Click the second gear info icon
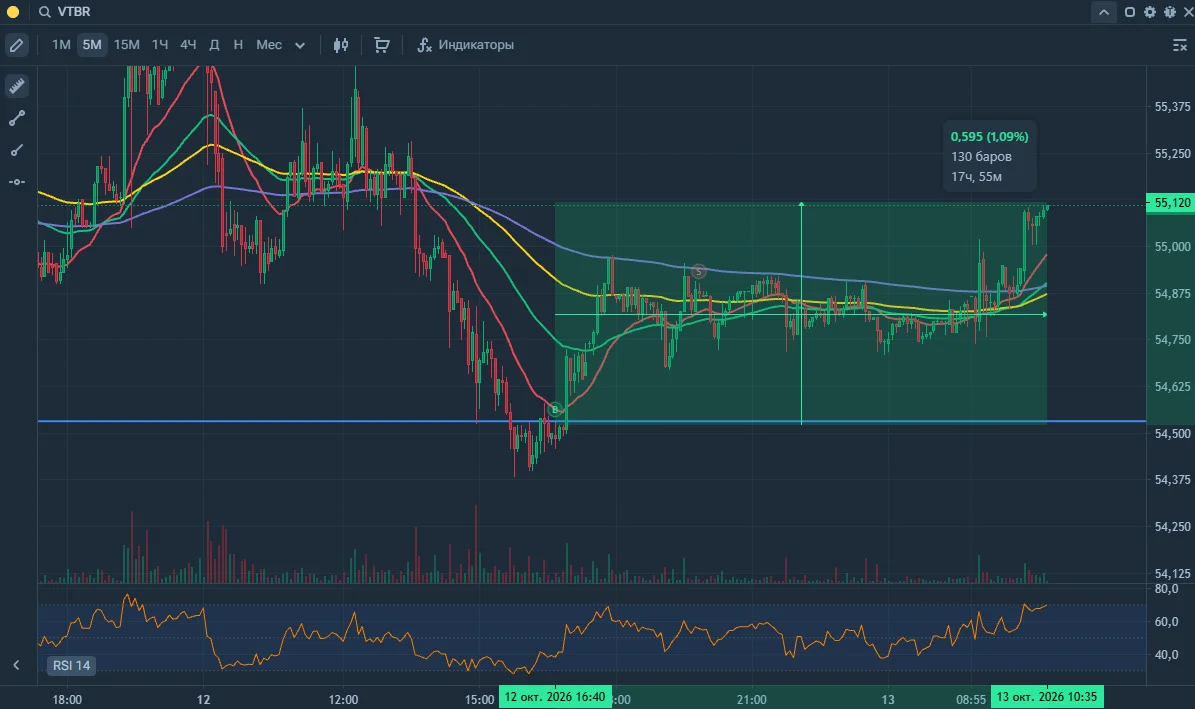 click(x=1170, y=11)
